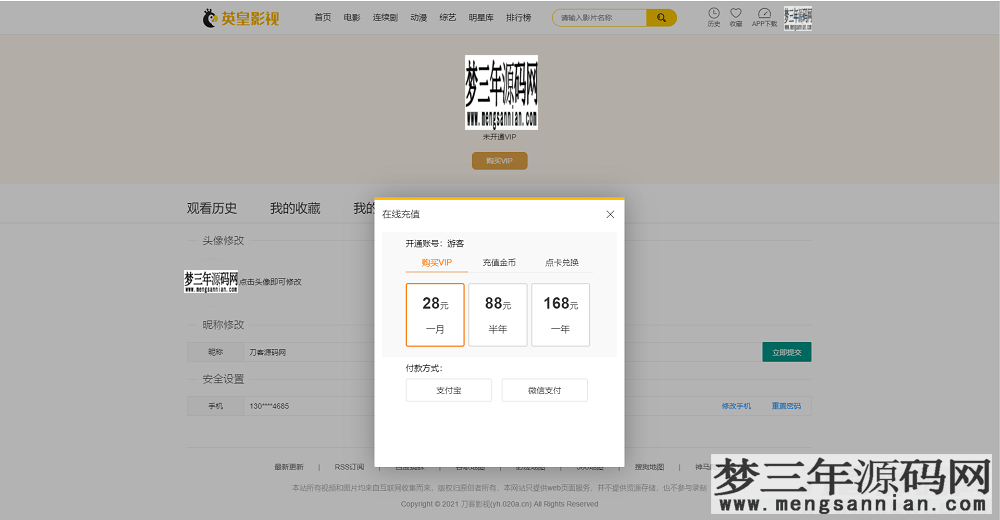Switch to the 我的收藏 tab
Screen dimensions: 1000x520
click(x=295, y=208)
